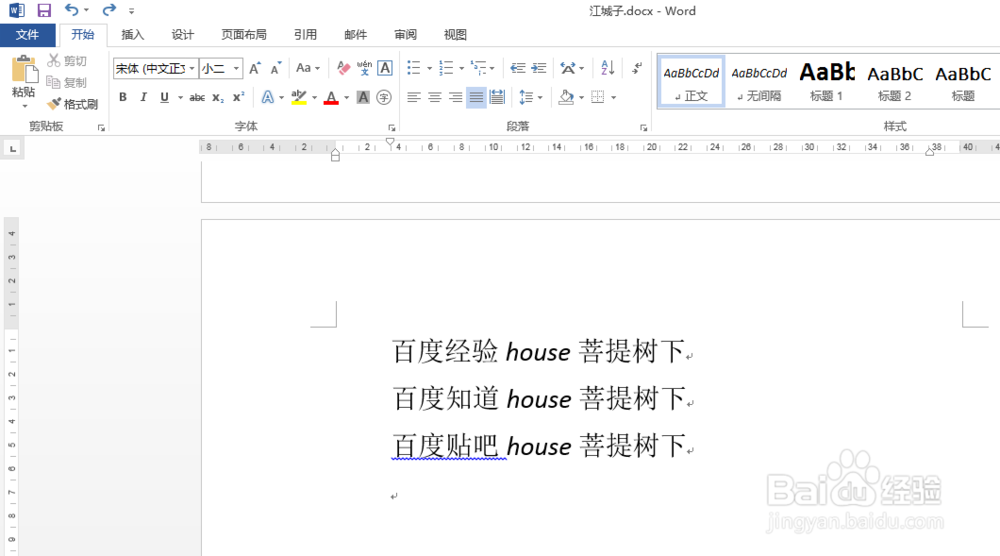Open the 剪贴板 pane launcher
The image size is (1000, 556).
point(101,128)
